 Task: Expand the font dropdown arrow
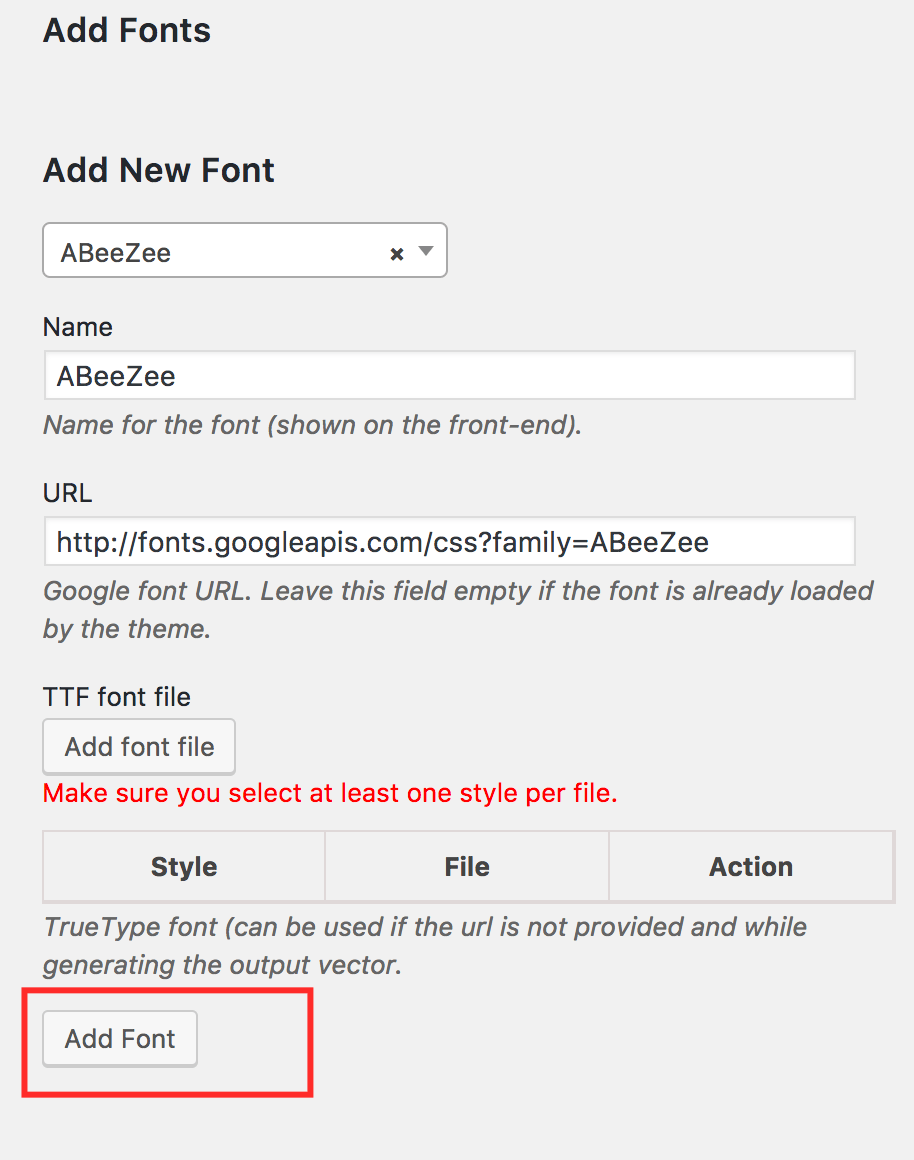[426, 252]
